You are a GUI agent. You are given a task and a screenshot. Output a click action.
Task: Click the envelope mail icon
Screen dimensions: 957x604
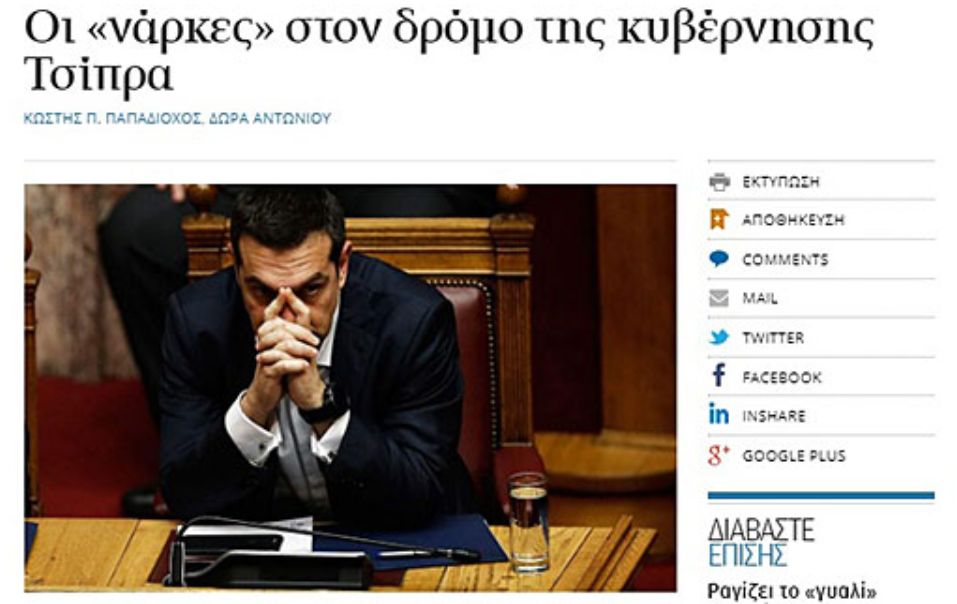pos(719,298)
